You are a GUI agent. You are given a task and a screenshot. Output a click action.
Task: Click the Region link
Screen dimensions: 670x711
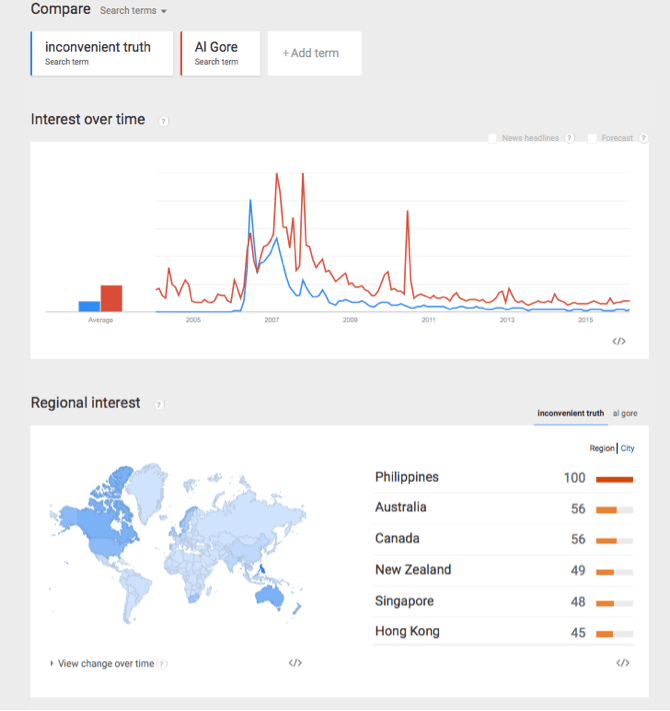point(602,449)
